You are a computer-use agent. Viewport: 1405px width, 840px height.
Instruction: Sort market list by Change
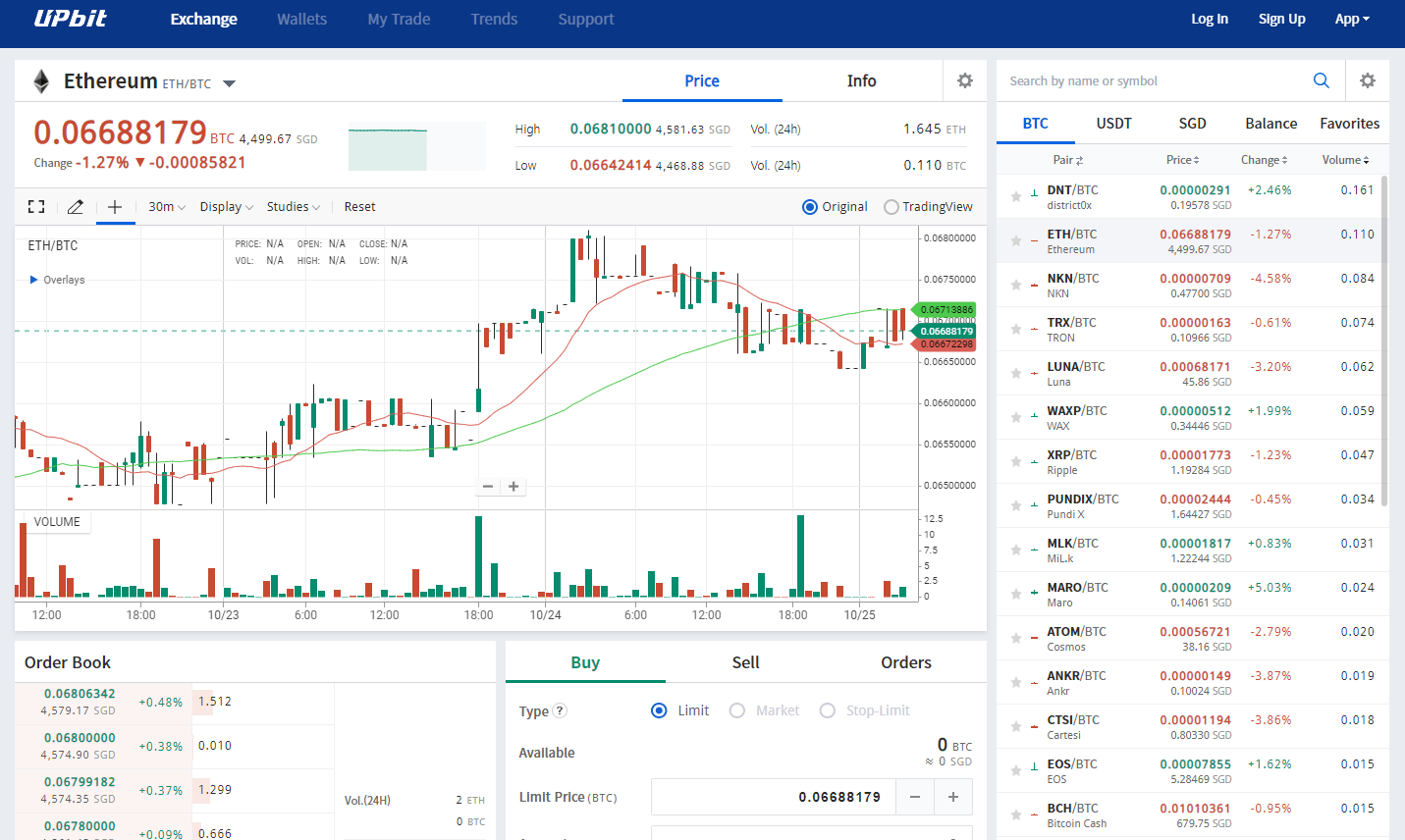pos(1265,160)
